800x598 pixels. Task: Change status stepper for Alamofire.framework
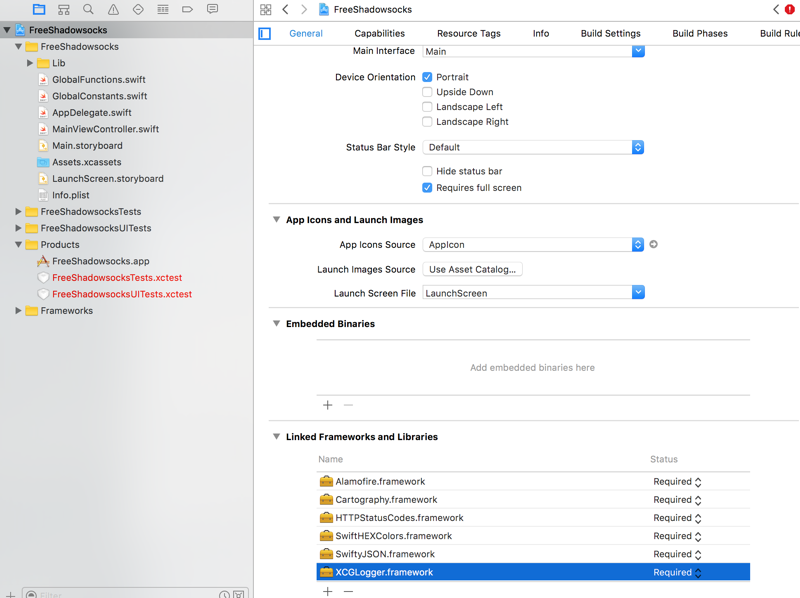(698, 482)
